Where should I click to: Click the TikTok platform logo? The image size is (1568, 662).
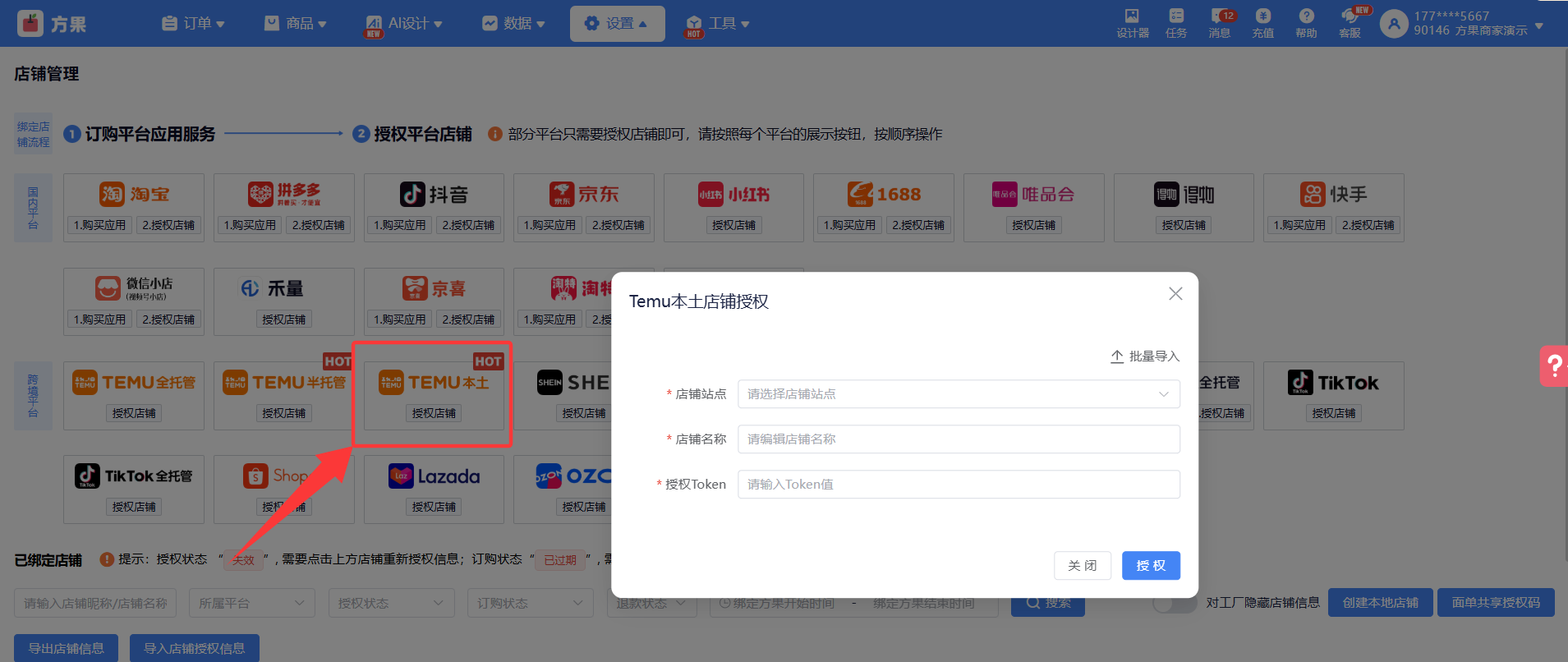click(1334, 383)
